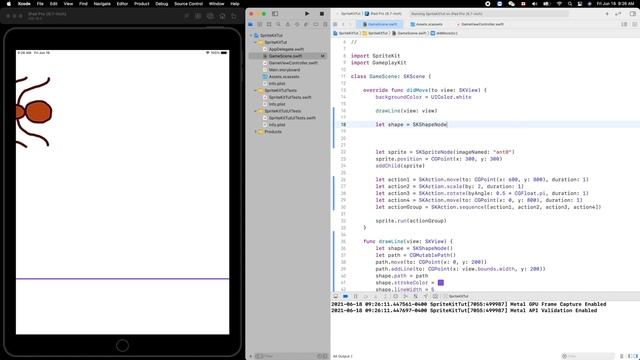640x360 pixels.
Task: Open All Output console filter dropdown
Action: tap(343, 356)
